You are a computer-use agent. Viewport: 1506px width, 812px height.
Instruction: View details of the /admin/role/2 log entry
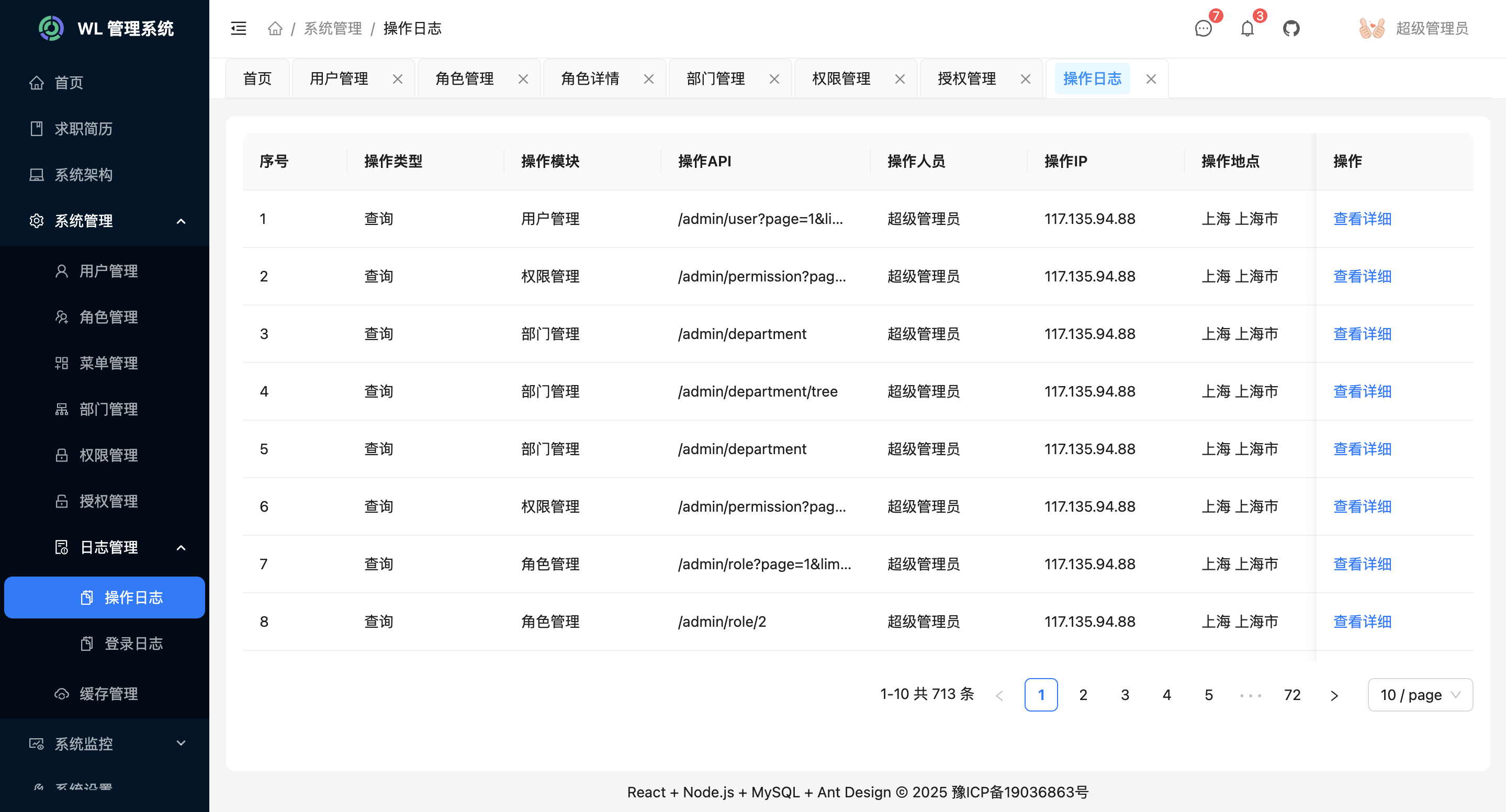[x=1362, y=622]
